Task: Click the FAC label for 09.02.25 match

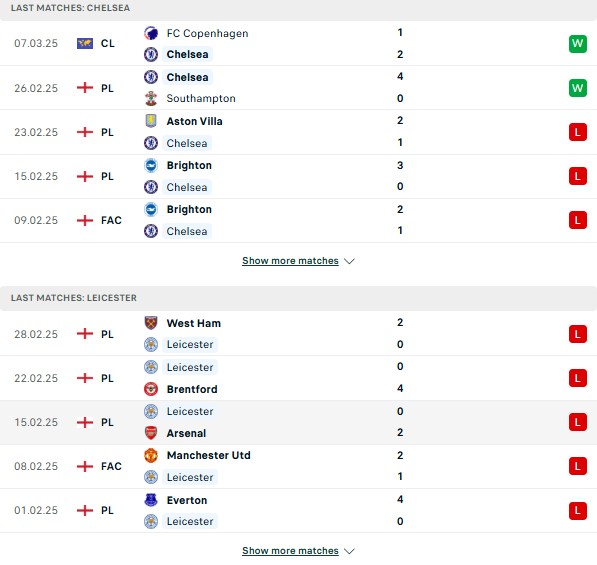Action: (111, 220)
